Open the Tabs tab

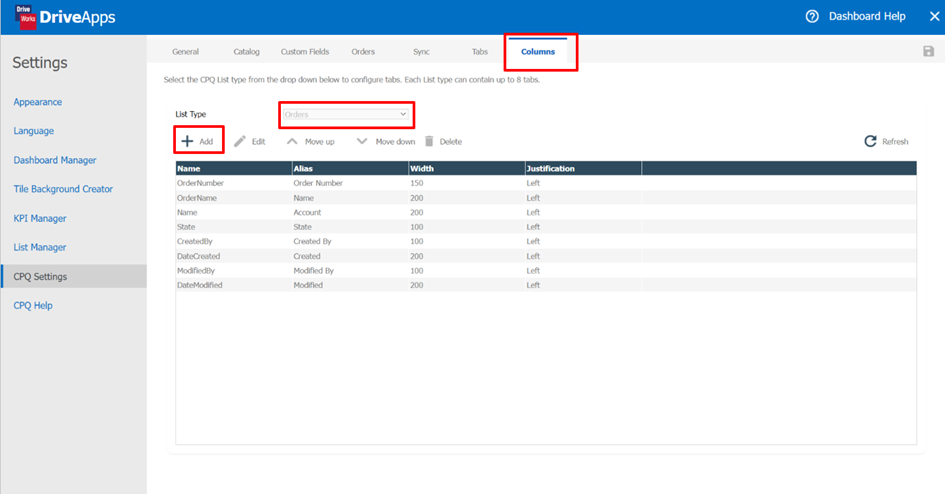point(480,52)
